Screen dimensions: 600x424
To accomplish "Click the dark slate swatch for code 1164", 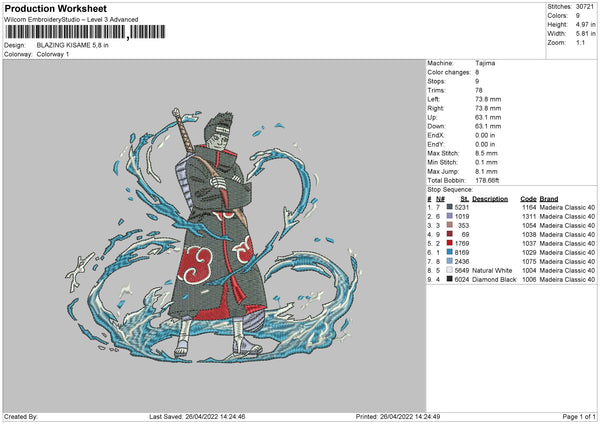I will [x=450, y=207].
